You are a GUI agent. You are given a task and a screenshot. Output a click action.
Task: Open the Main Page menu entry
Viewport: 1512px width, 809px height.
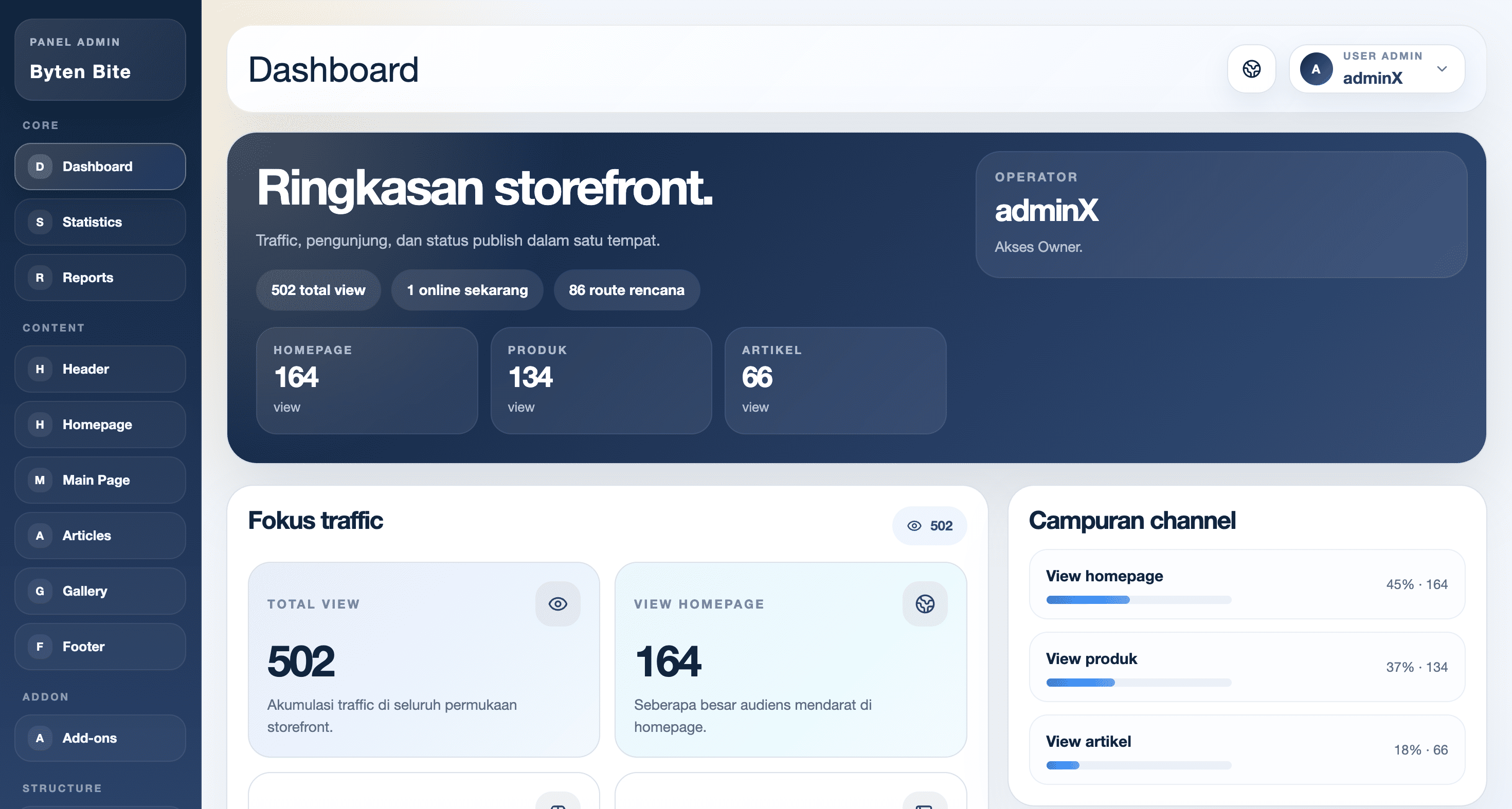point(100,480)
